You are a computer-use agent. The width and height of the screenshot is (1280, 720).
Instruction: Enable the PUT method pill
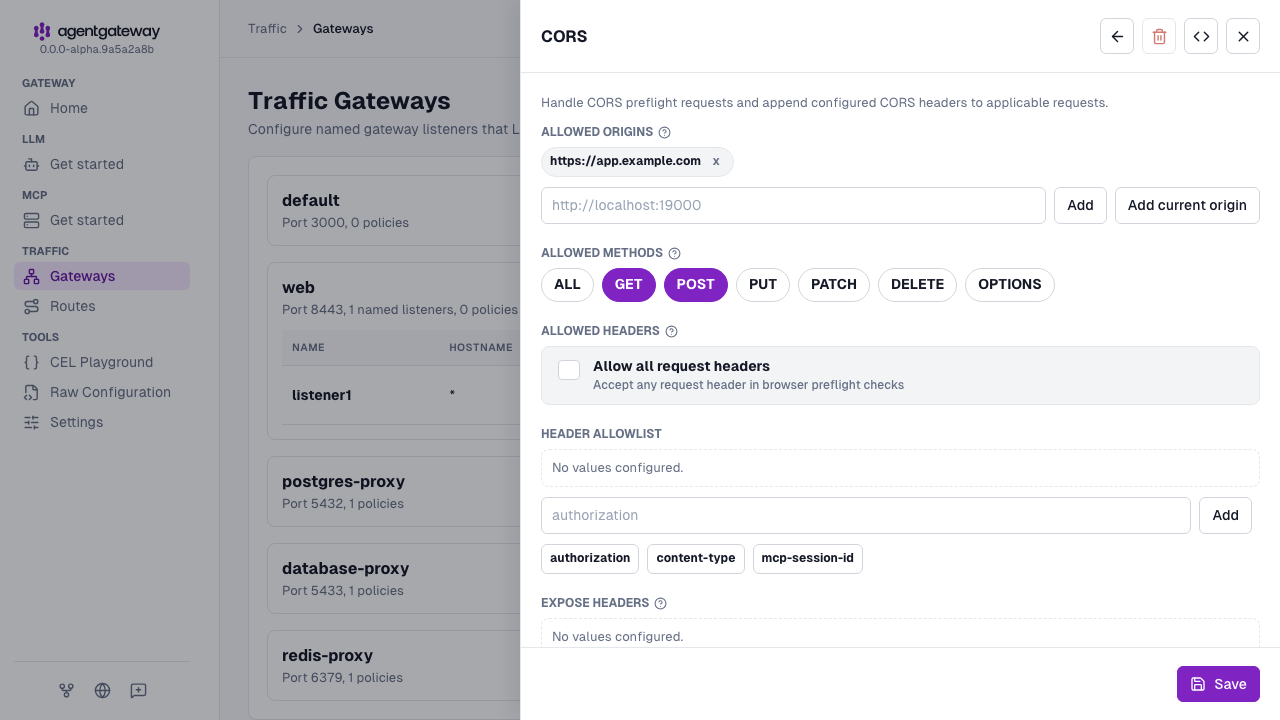coord(763,285)
